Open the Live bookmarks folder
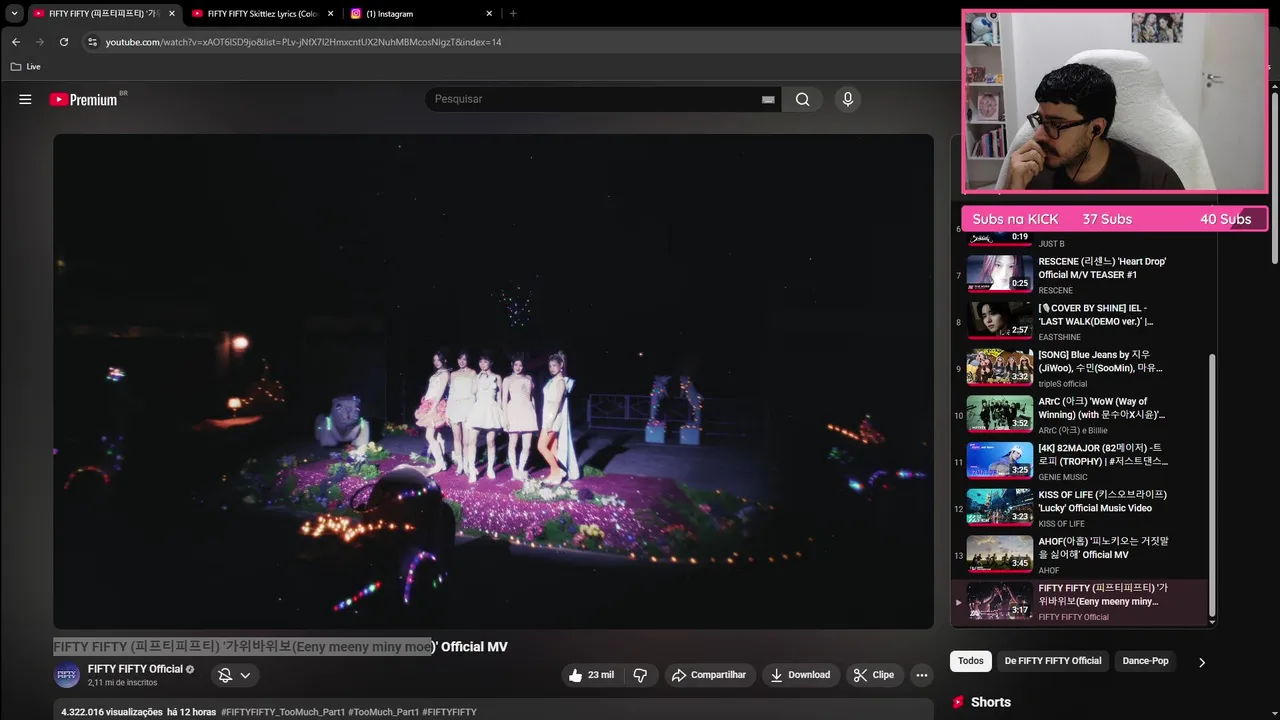1280x720 pixels. tap(26, 66)
